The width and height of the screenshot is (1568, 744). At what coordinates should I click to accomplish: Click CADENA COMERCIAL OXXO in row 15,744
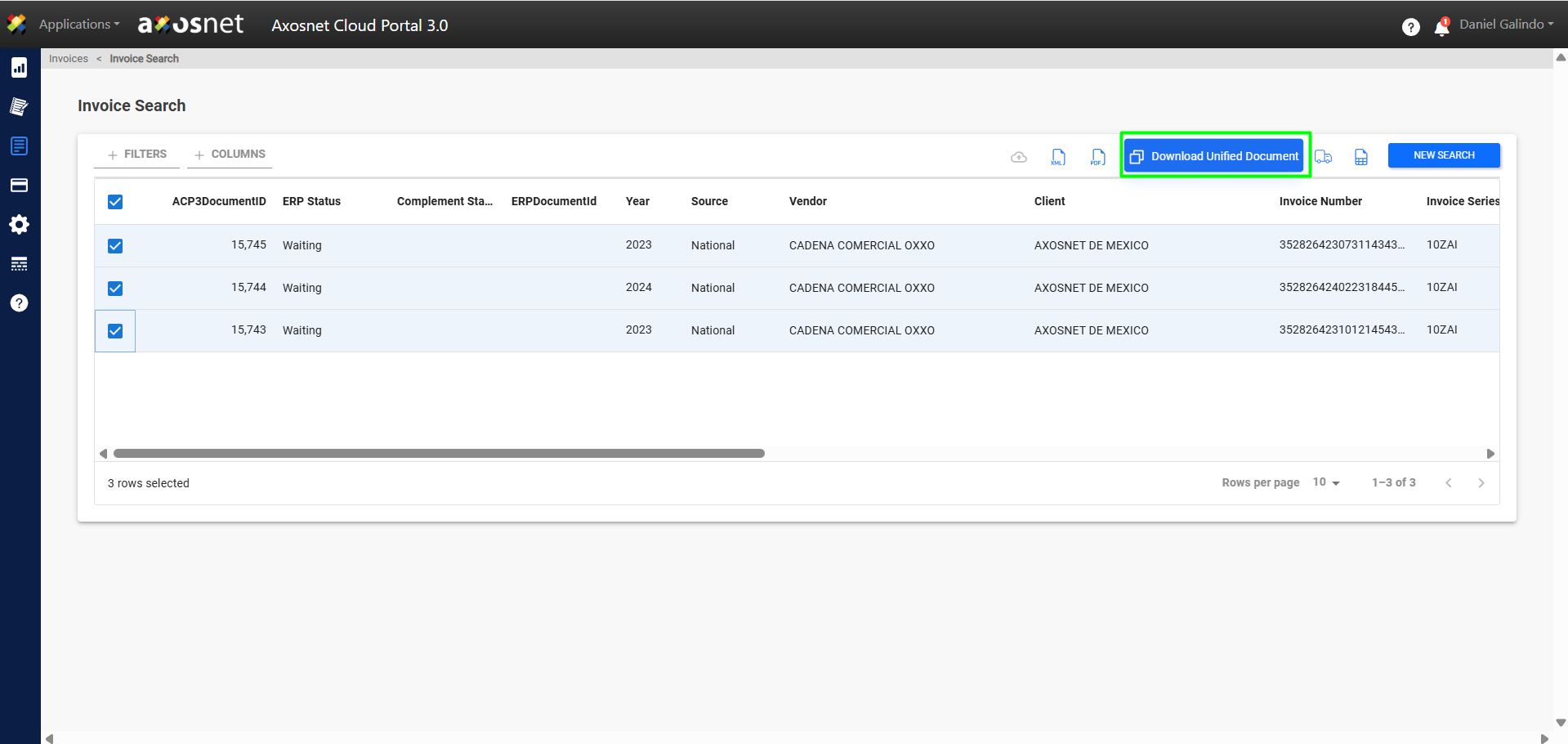[x=862, y=288]
